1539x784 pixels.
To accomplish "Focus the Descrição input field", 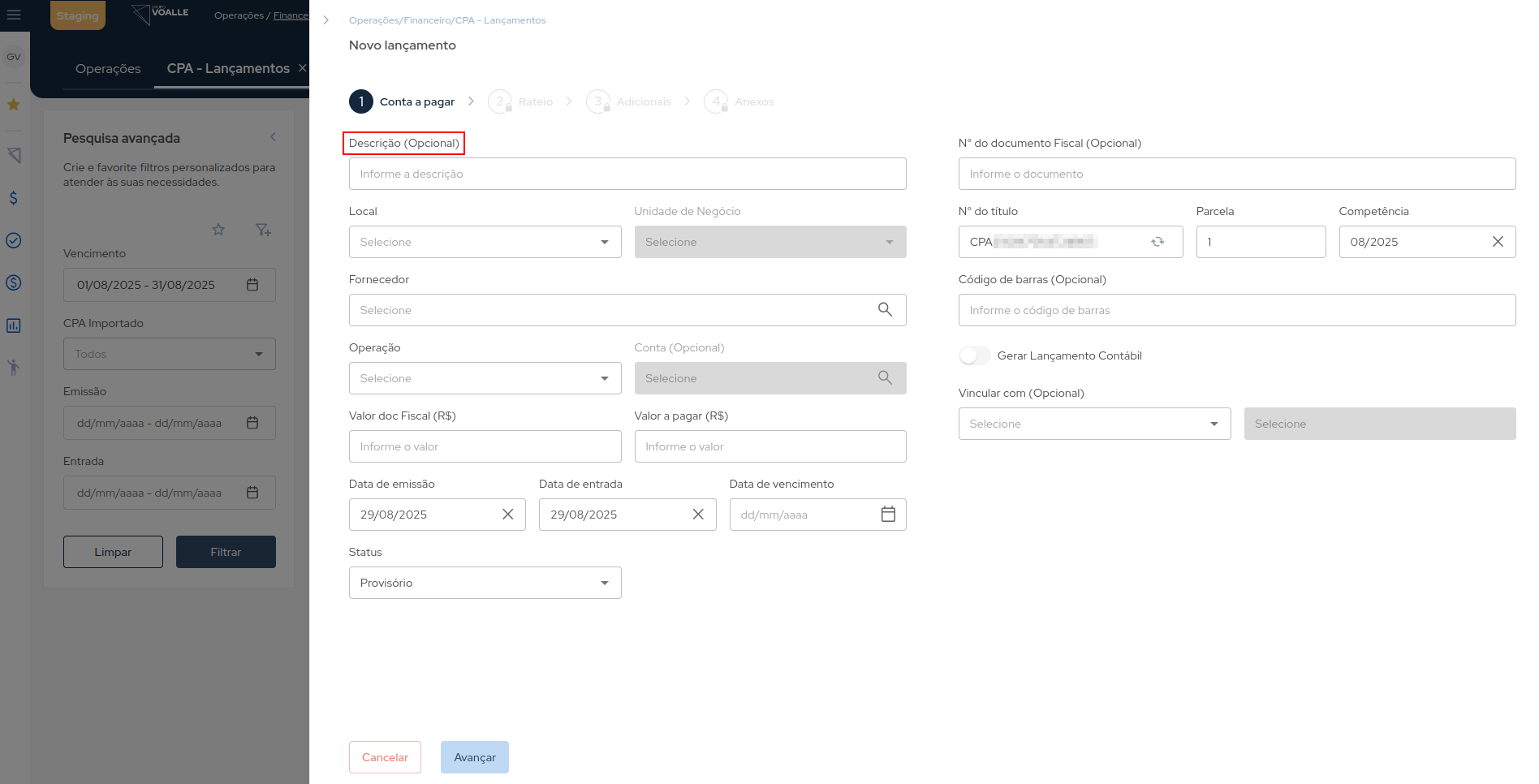I will coord(627,174).
